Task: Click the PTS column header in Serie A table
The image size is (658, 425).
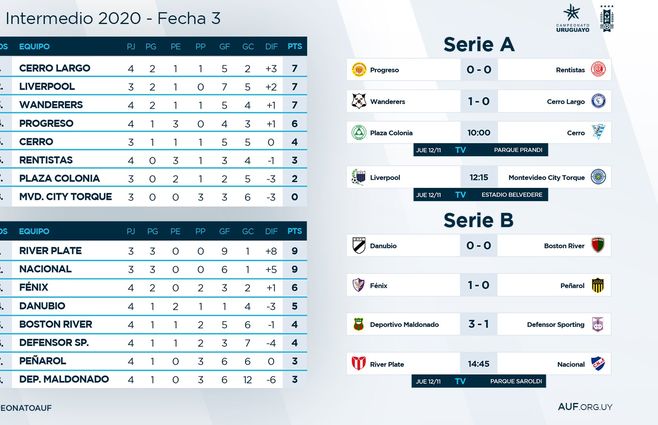Action: coord(295,46)
